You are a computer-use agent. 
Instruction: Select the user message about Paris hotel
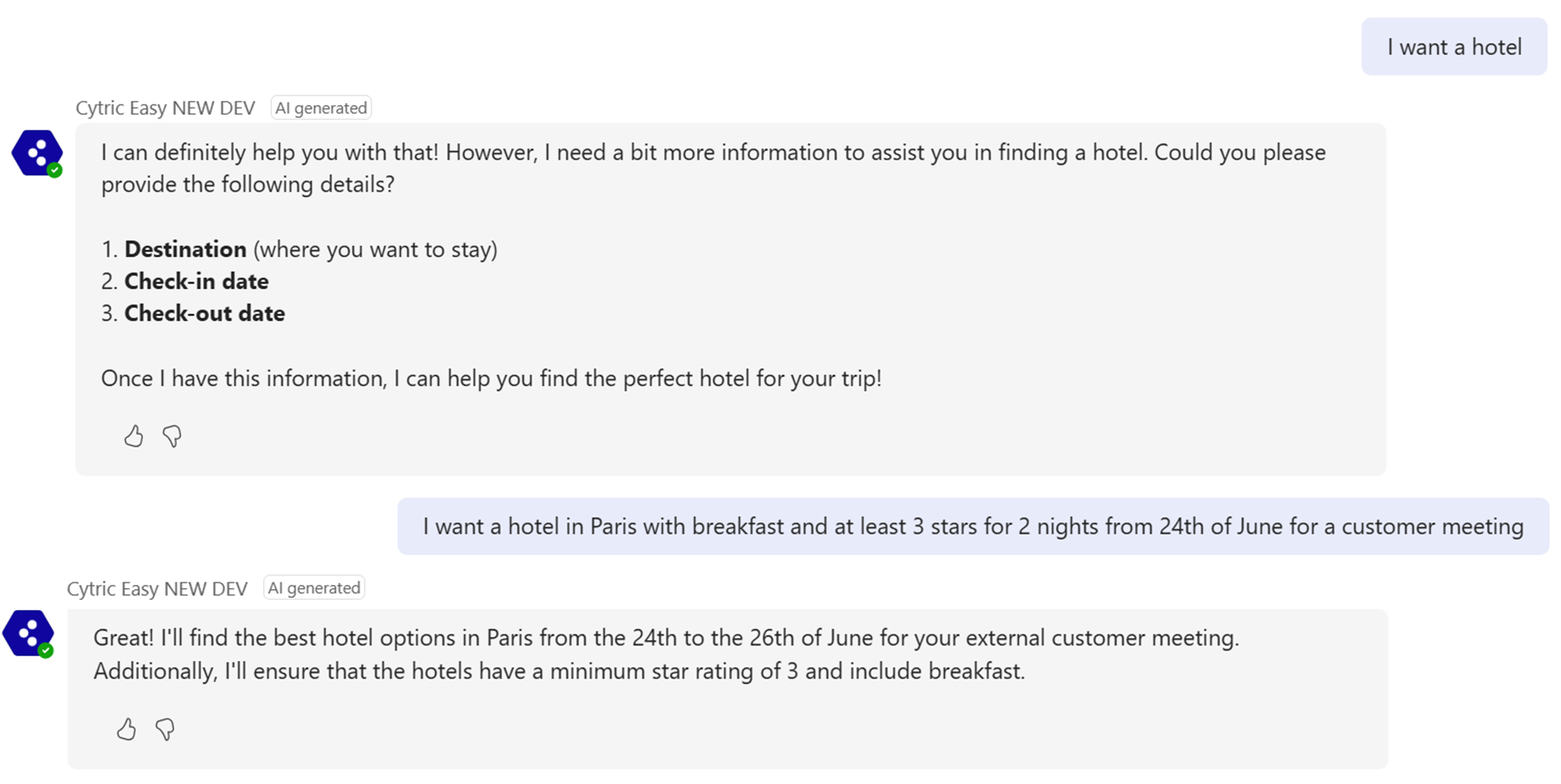tap(973, 527)
